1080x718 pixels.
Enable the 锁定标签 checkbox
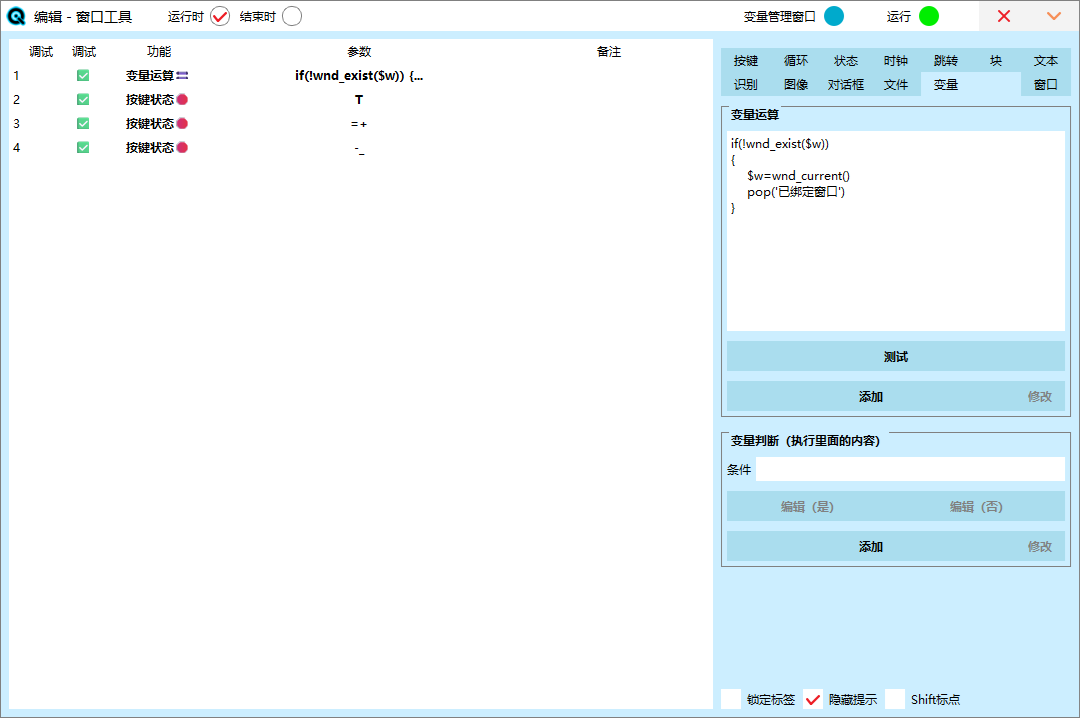click(x=731, y=699)
